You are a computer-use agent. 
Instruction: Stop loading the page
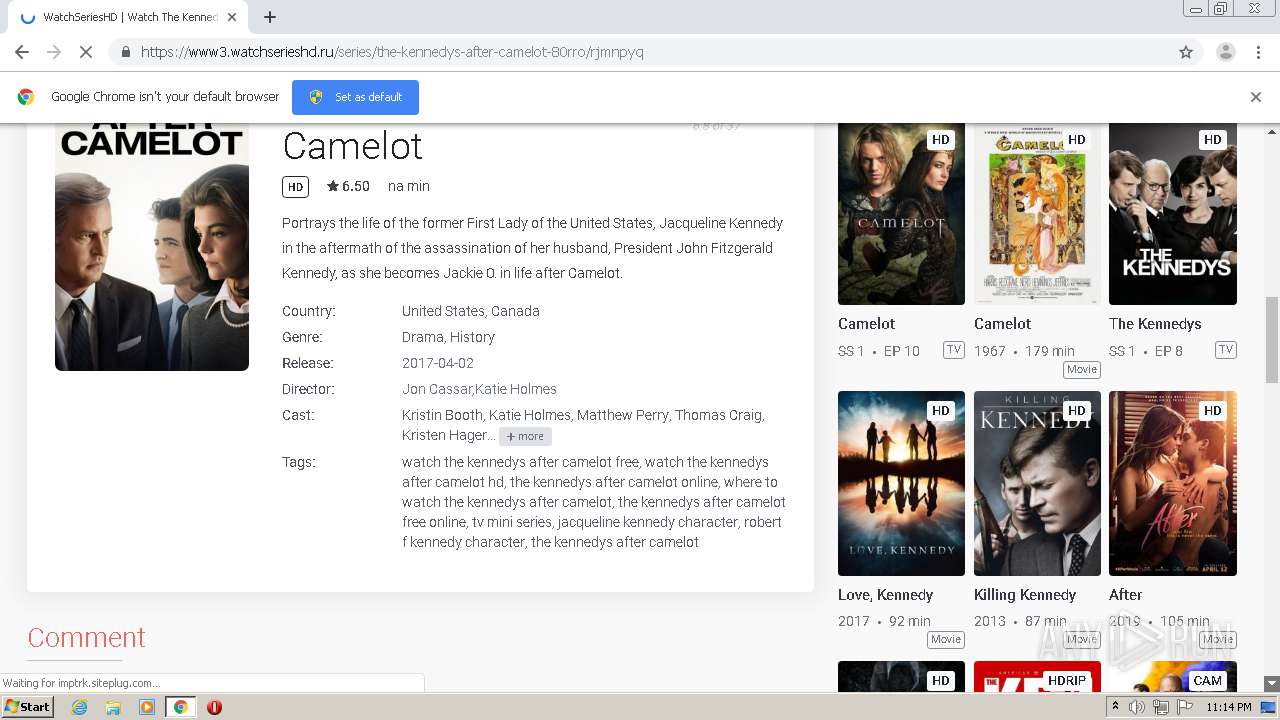point(86,52)
